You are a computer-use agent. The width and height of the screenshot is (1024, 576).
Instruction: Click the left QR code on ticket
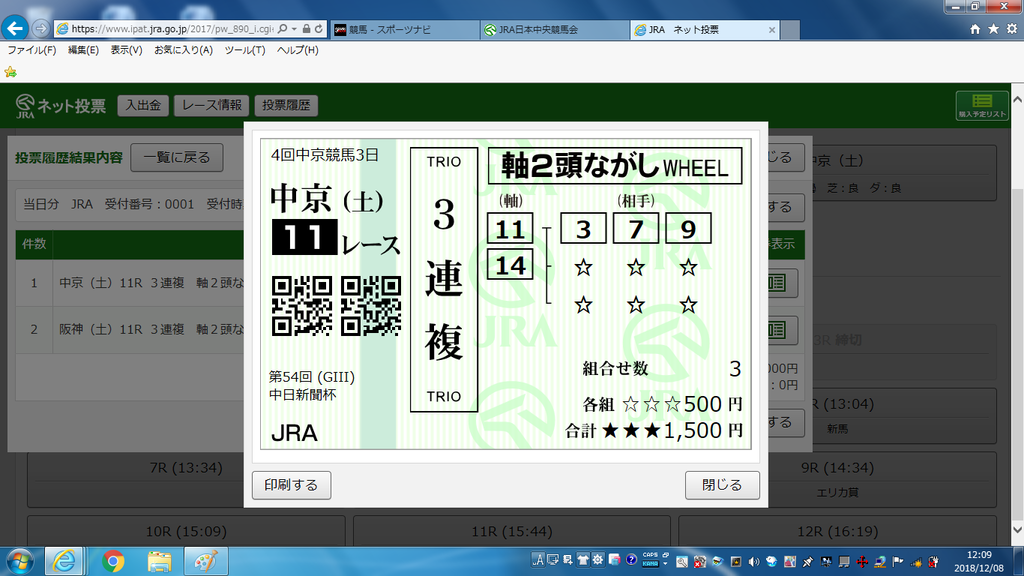[x=302, y=306]
